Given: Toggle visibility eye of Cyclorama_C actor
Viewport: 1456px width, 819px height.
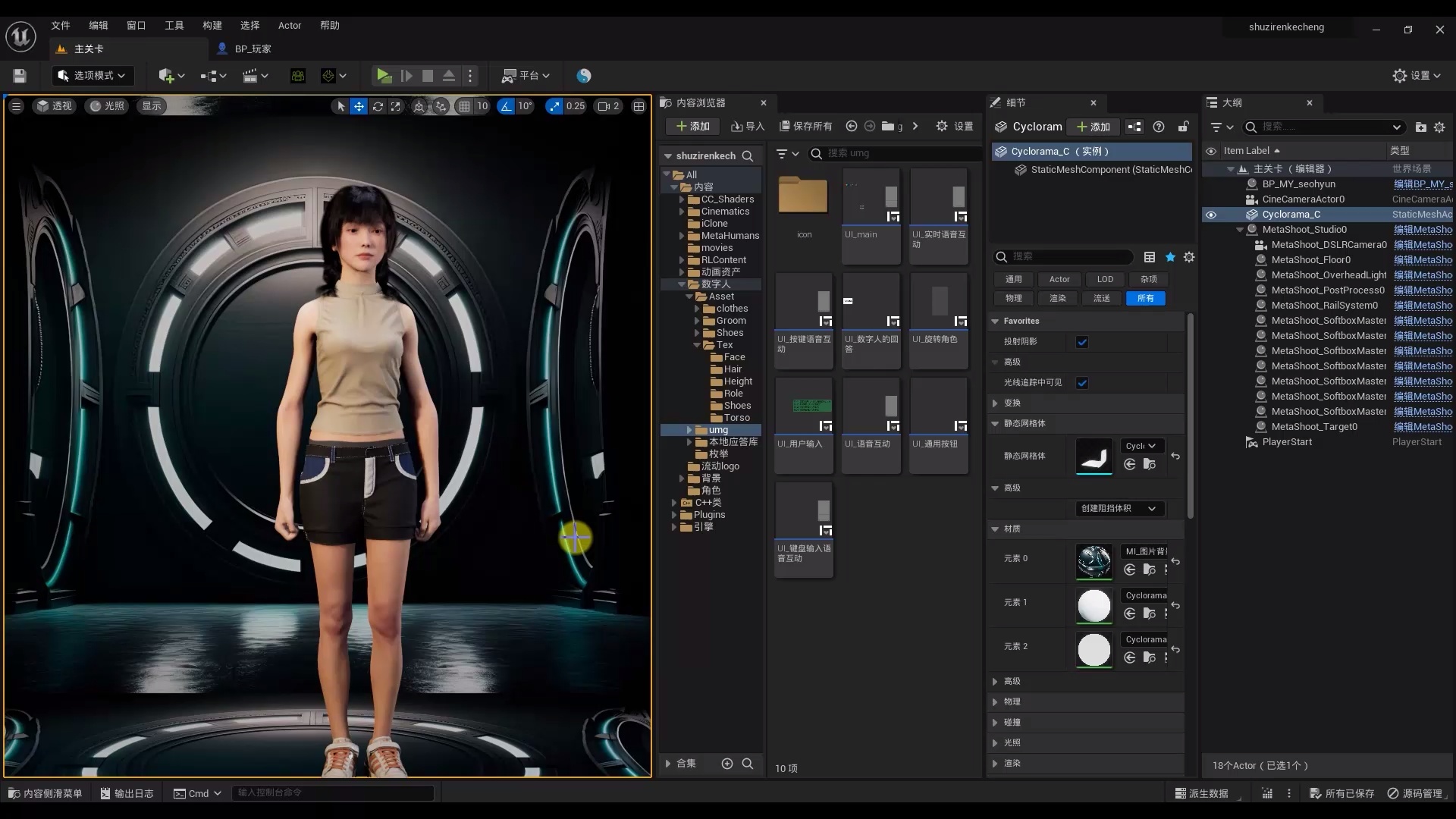Looking at the screenshot, I should coord(1211,215).
